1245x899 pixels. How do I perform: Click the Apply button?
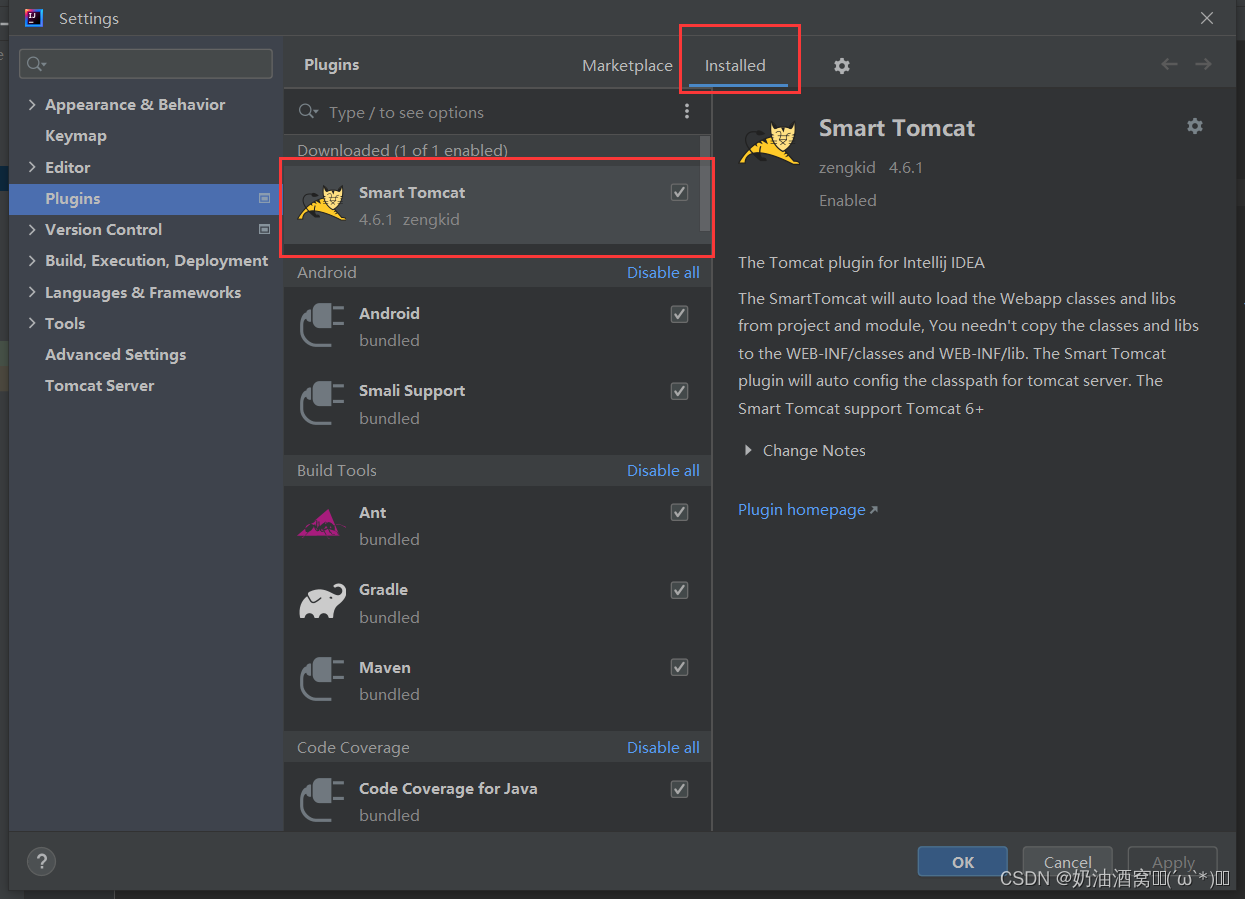[x=1173, y=862]
